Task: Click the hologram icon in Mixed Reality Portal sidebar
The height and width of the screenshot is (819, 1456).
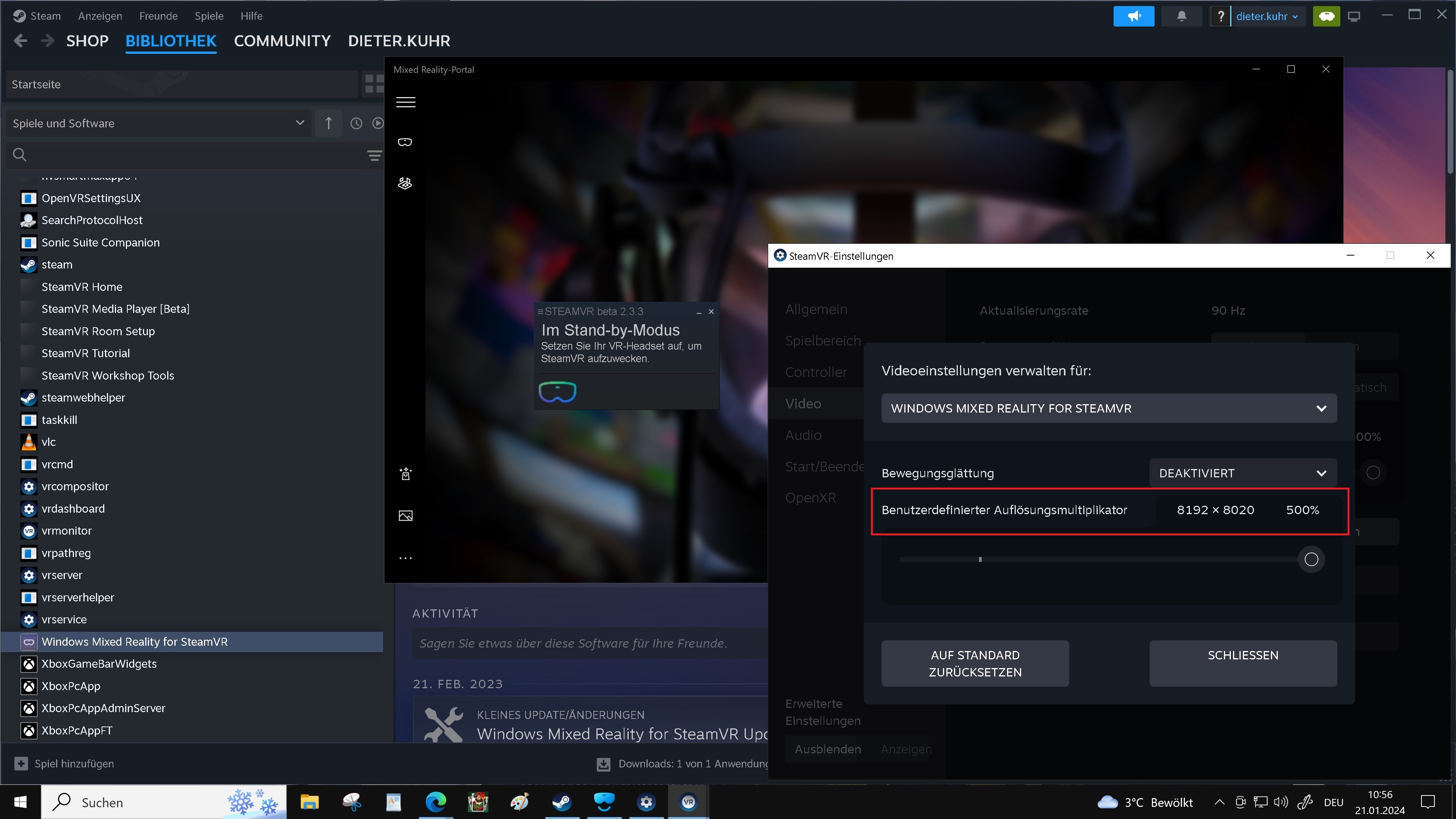Action: pyautogui.click(x=405, y=183)
